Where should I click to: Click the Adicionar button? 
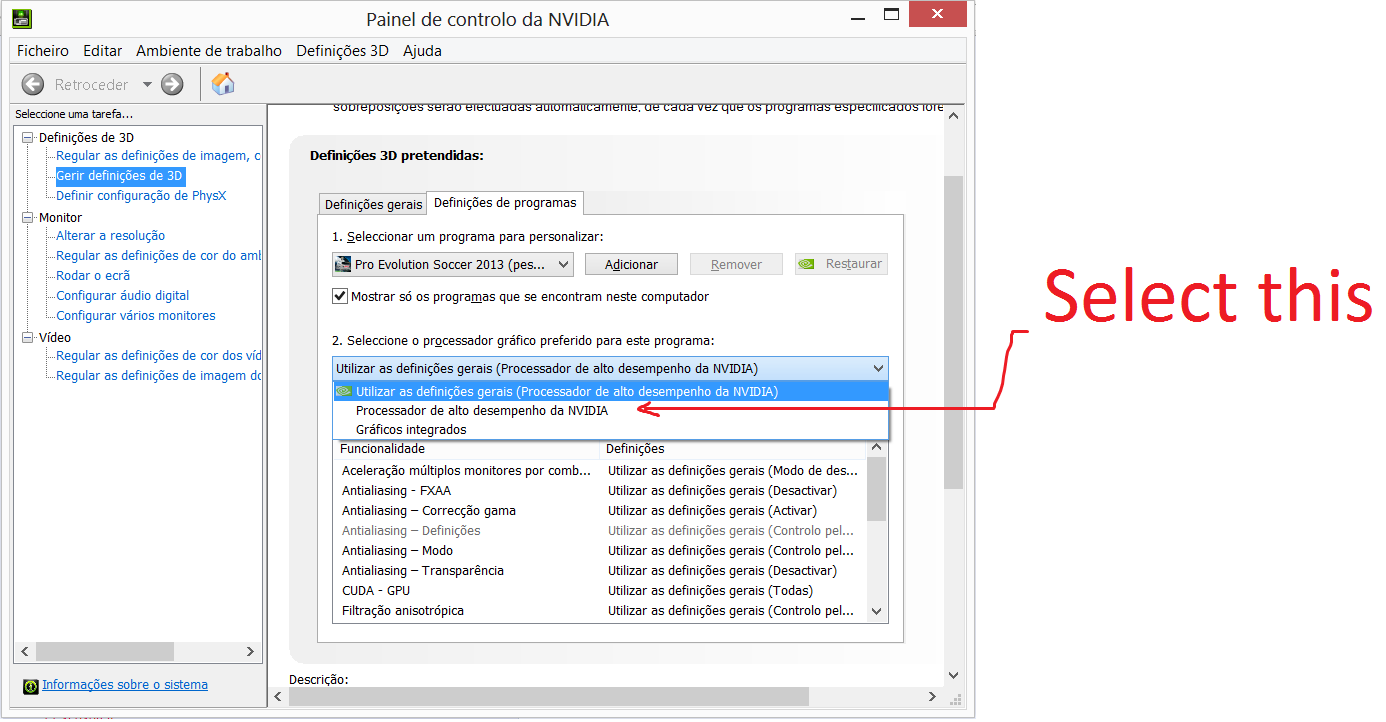[x=631, y=264]
